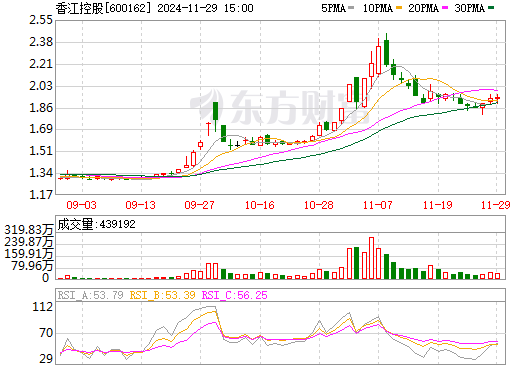
Task: Click the 319.83万 volume axis label
Action: [29, 230]
